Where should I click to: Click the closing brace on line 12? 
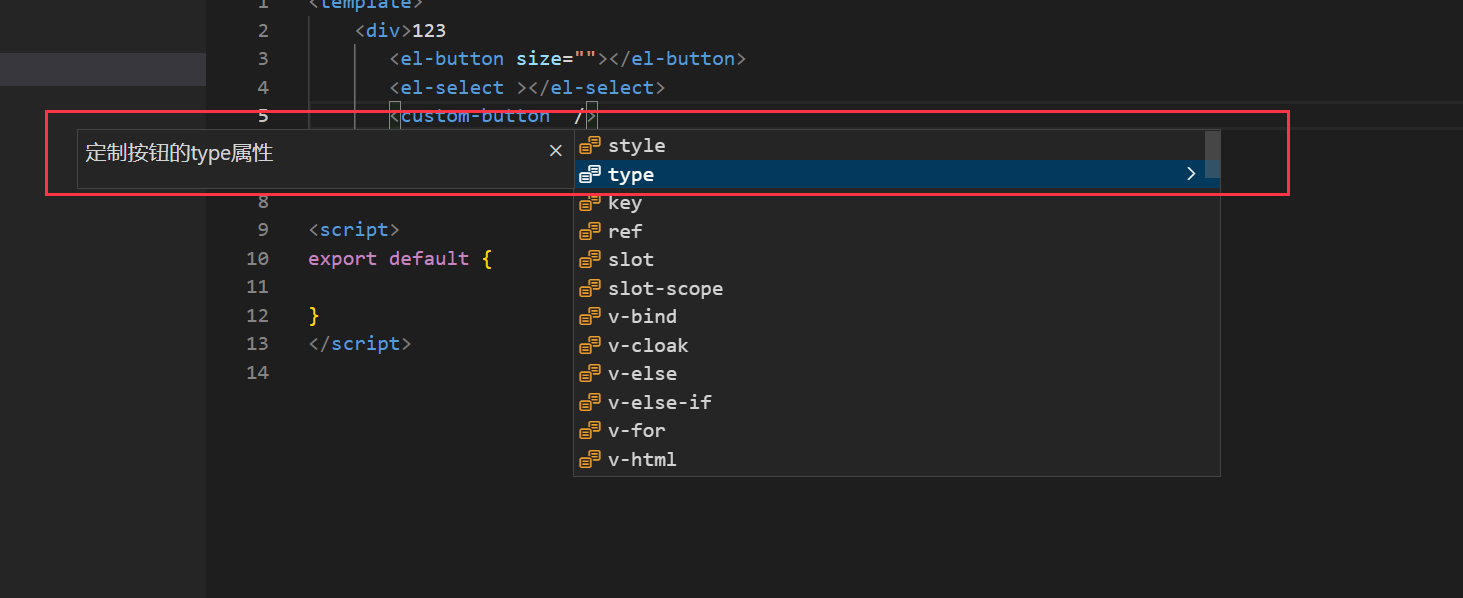click(314, 316)
